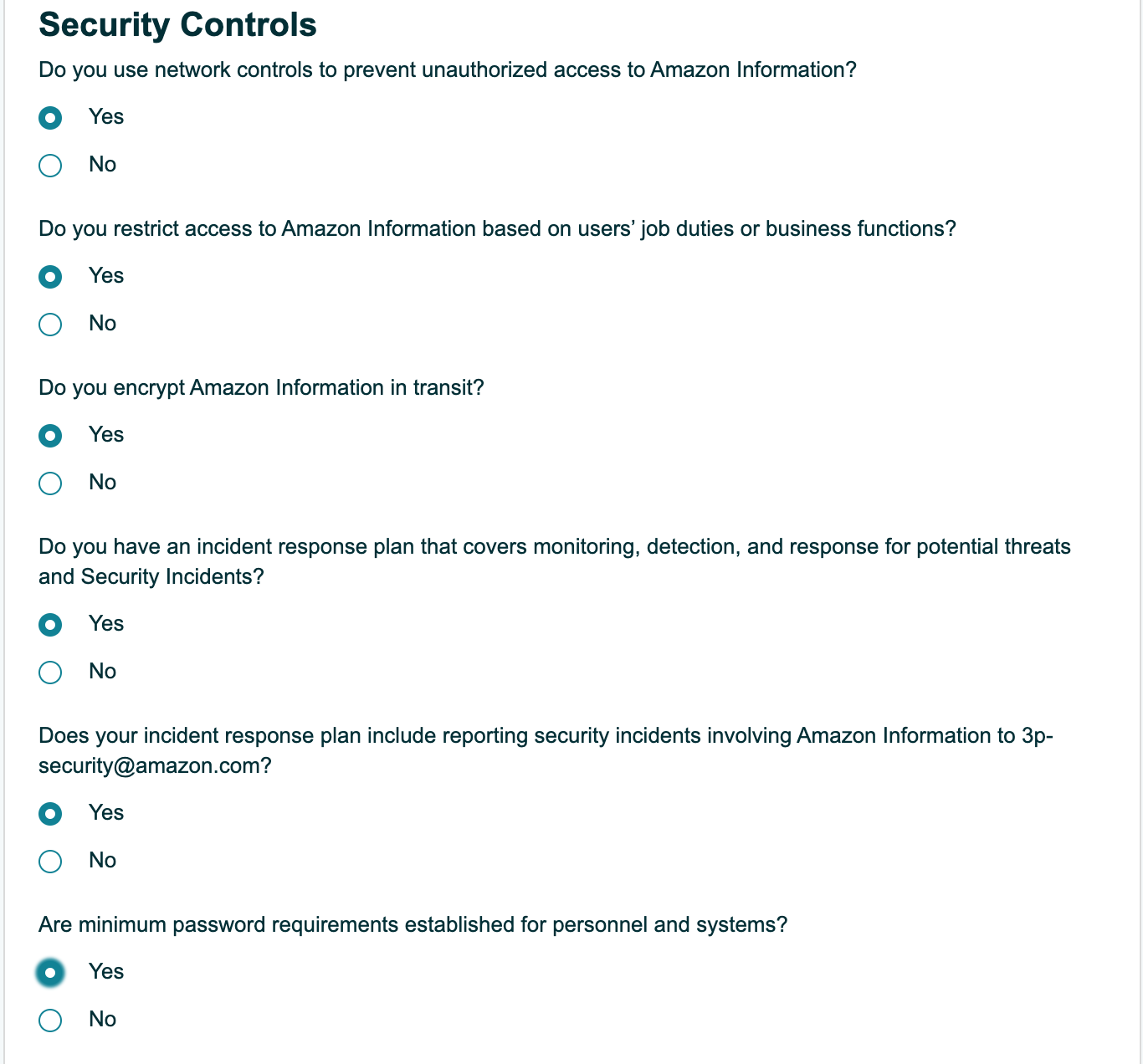Click the network controls question text
The height and width of the screenshot is (1064, 1143).
click(448, 70)
